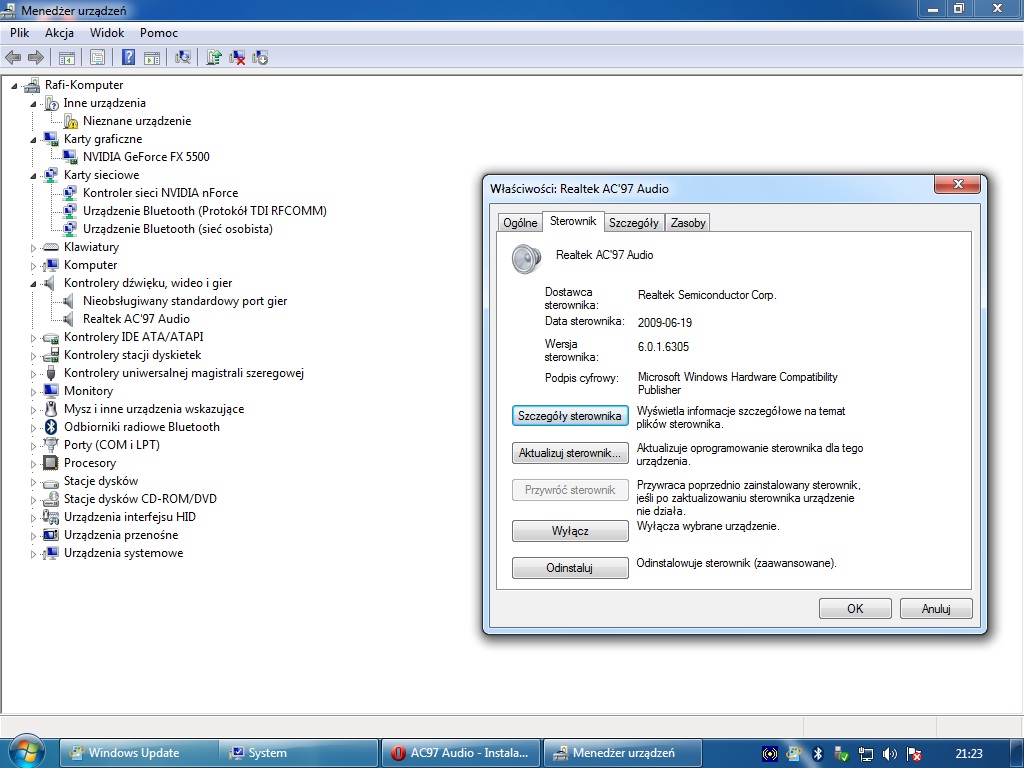This screenshot has width=1024, height=768.
Task: Expand the Porty (COM i LPT) node
Action: click(x=33, y=445)
